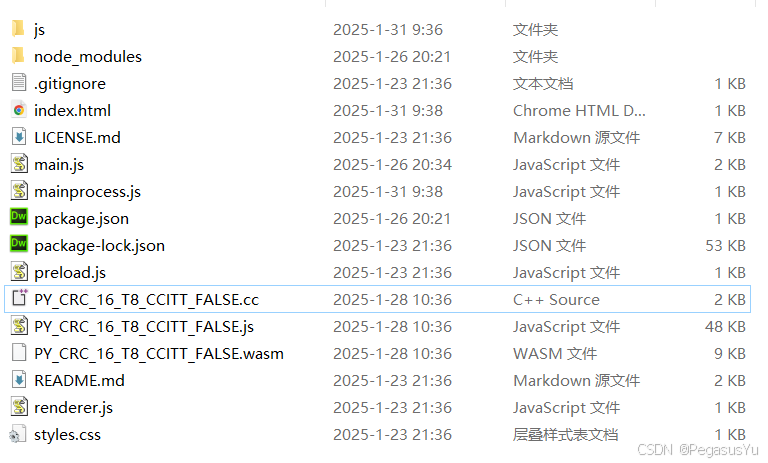Click the stylesheet icon for styles.css
The height and width of the screenshot is (463, 768).
(x=17, y=434)
